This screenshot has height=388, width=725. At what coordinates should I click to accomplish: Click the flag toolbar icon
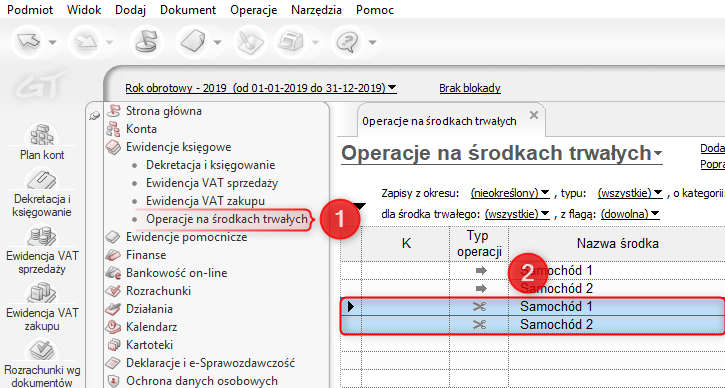146,42
